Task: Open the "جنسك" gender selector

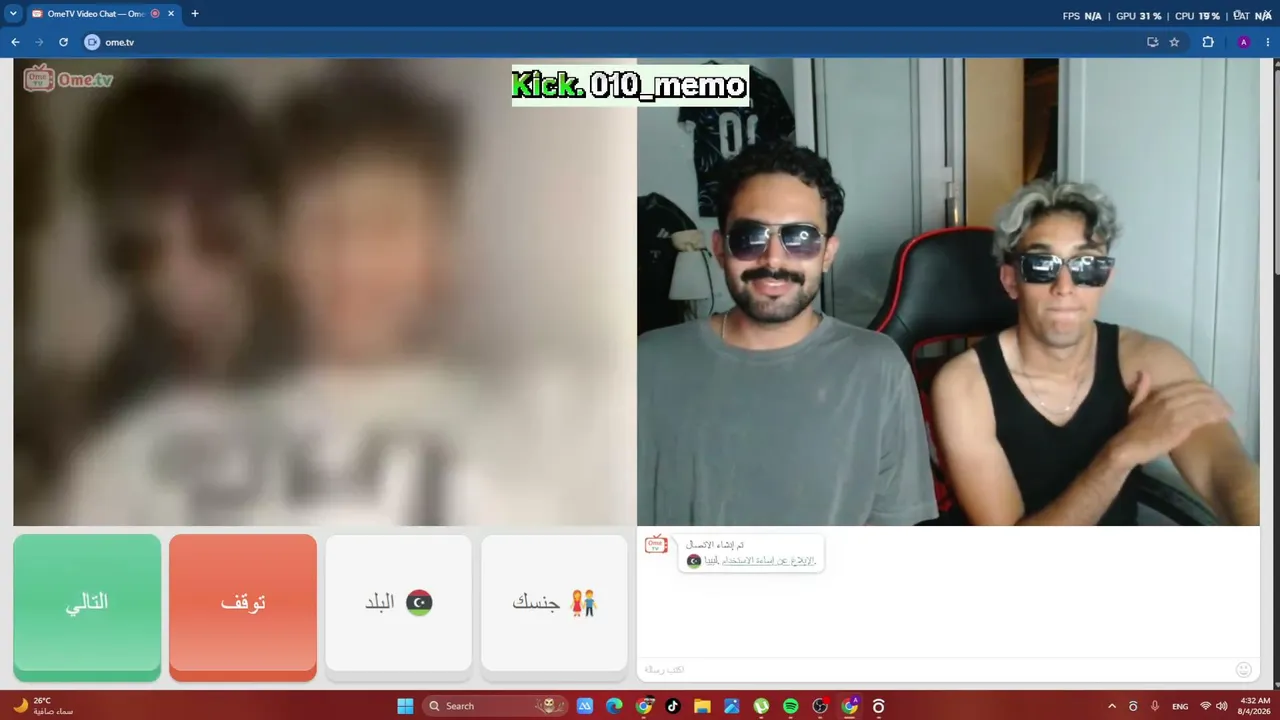Action: 554,603
